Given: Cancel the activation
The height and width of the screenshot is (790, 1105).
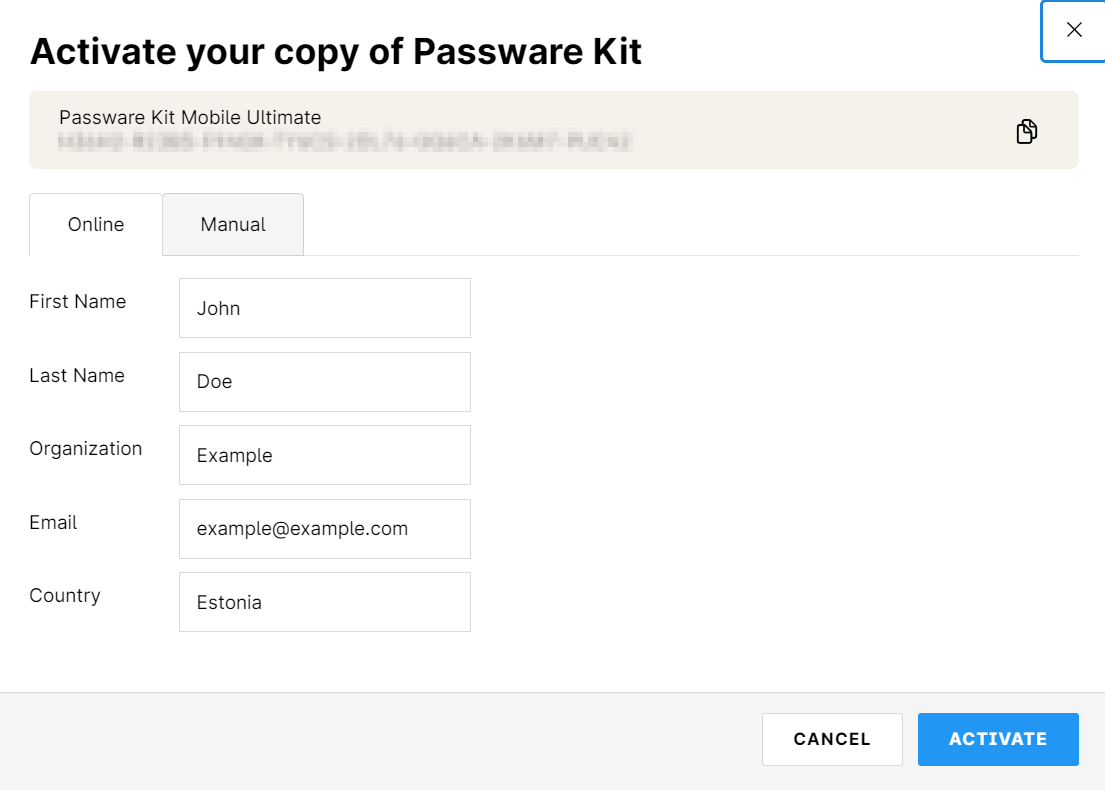Looking at the screenshot, I should point(832,739).
